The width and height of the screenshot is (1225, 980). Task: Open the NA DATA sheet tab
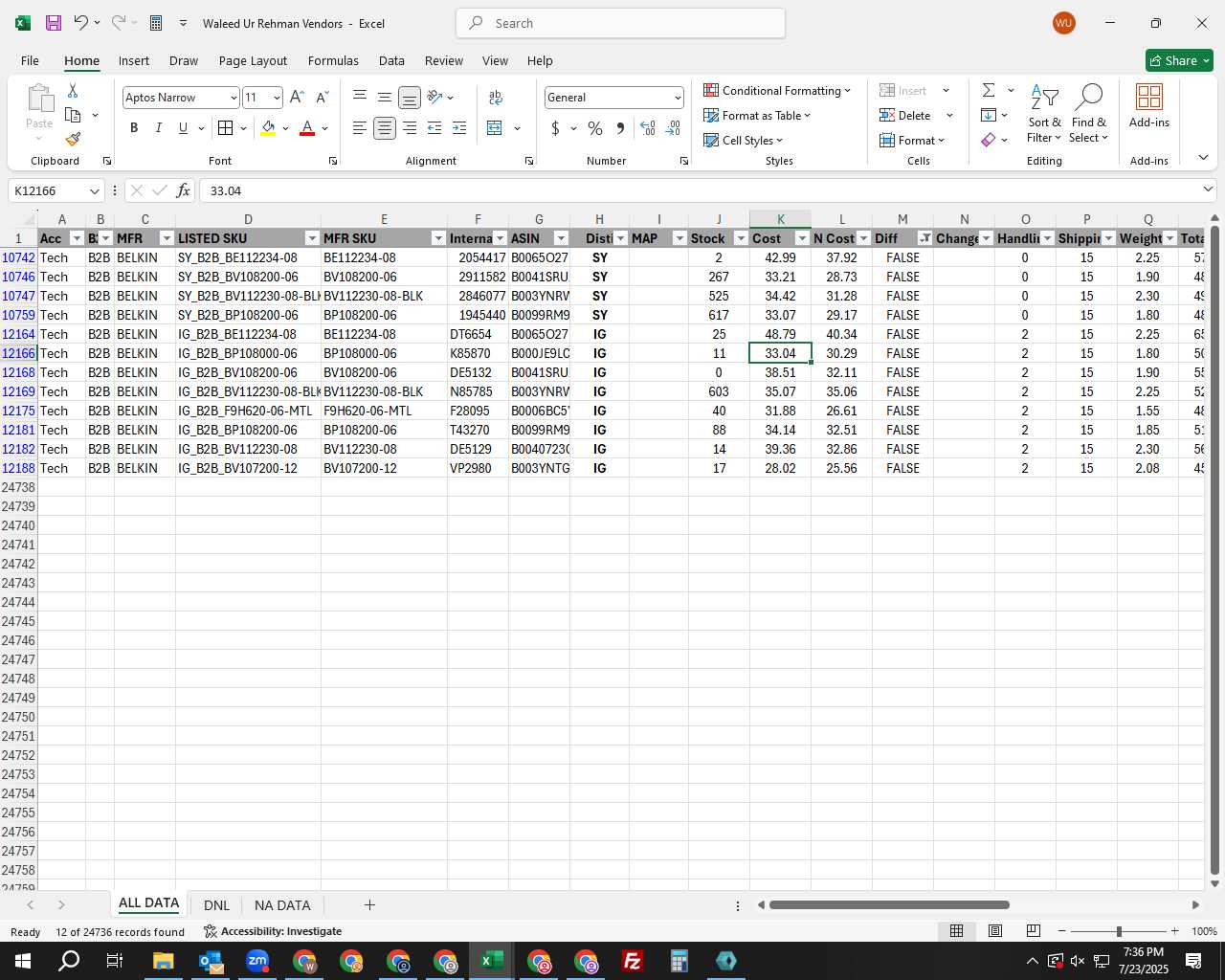point(282,905)
